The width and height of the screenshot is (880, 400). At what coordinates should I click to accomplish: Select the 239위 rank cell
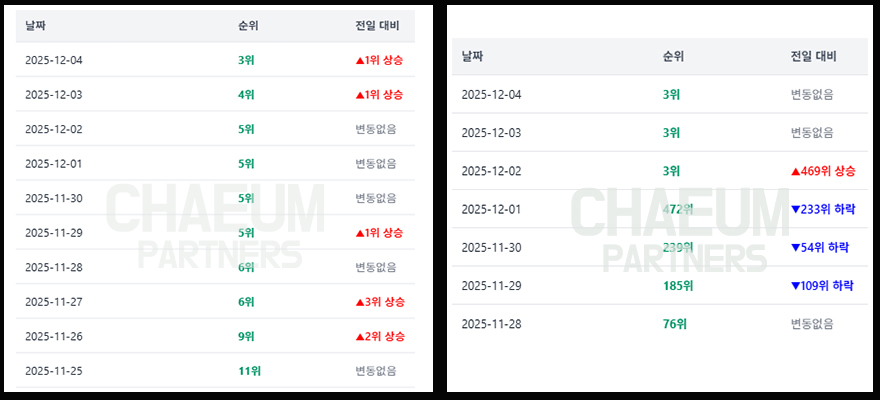[677, 247]
